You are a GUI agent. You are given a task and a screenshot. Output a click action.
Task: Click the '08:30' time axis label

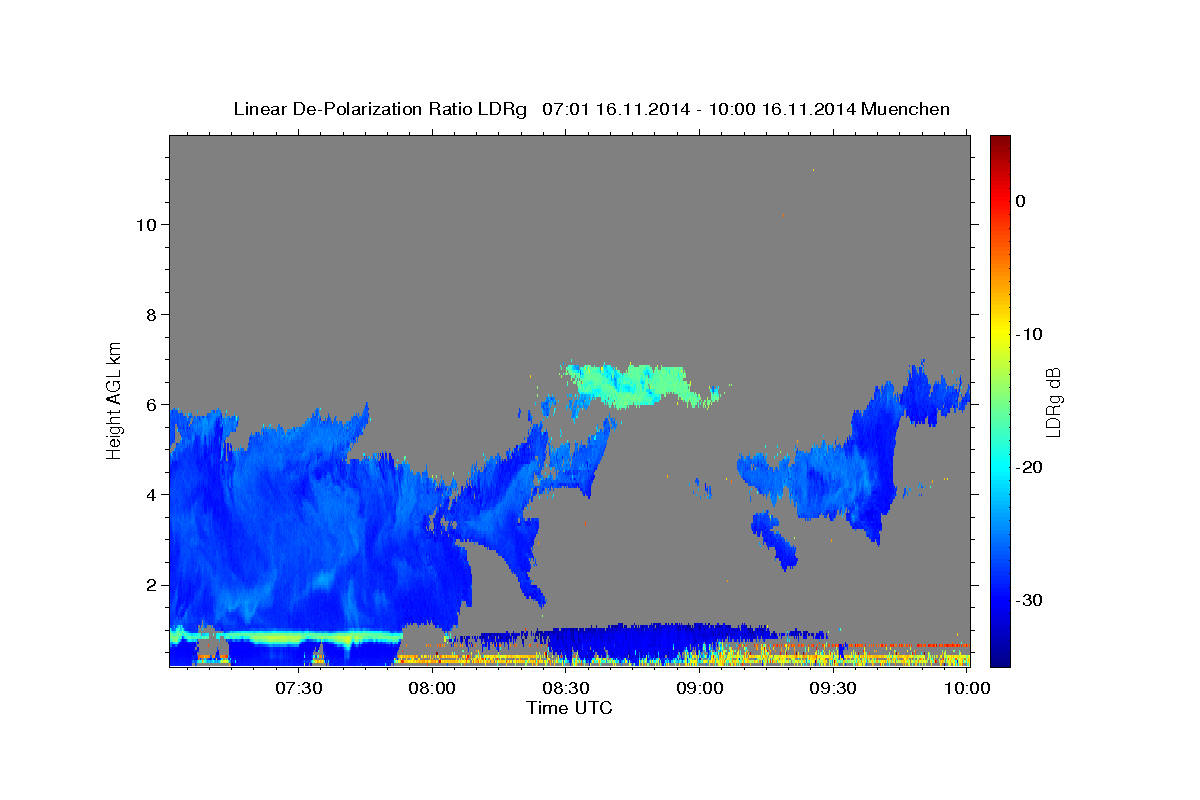(566, 688)
